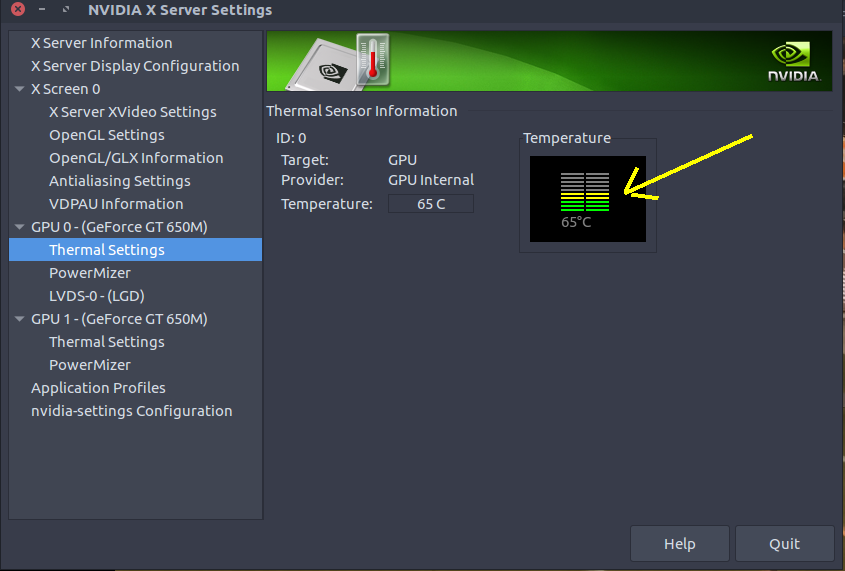Screen dimensions: 845x571
Task: Click the '65°C' gauge reading text
Action: pyautogui.click(x=576, y=222)
